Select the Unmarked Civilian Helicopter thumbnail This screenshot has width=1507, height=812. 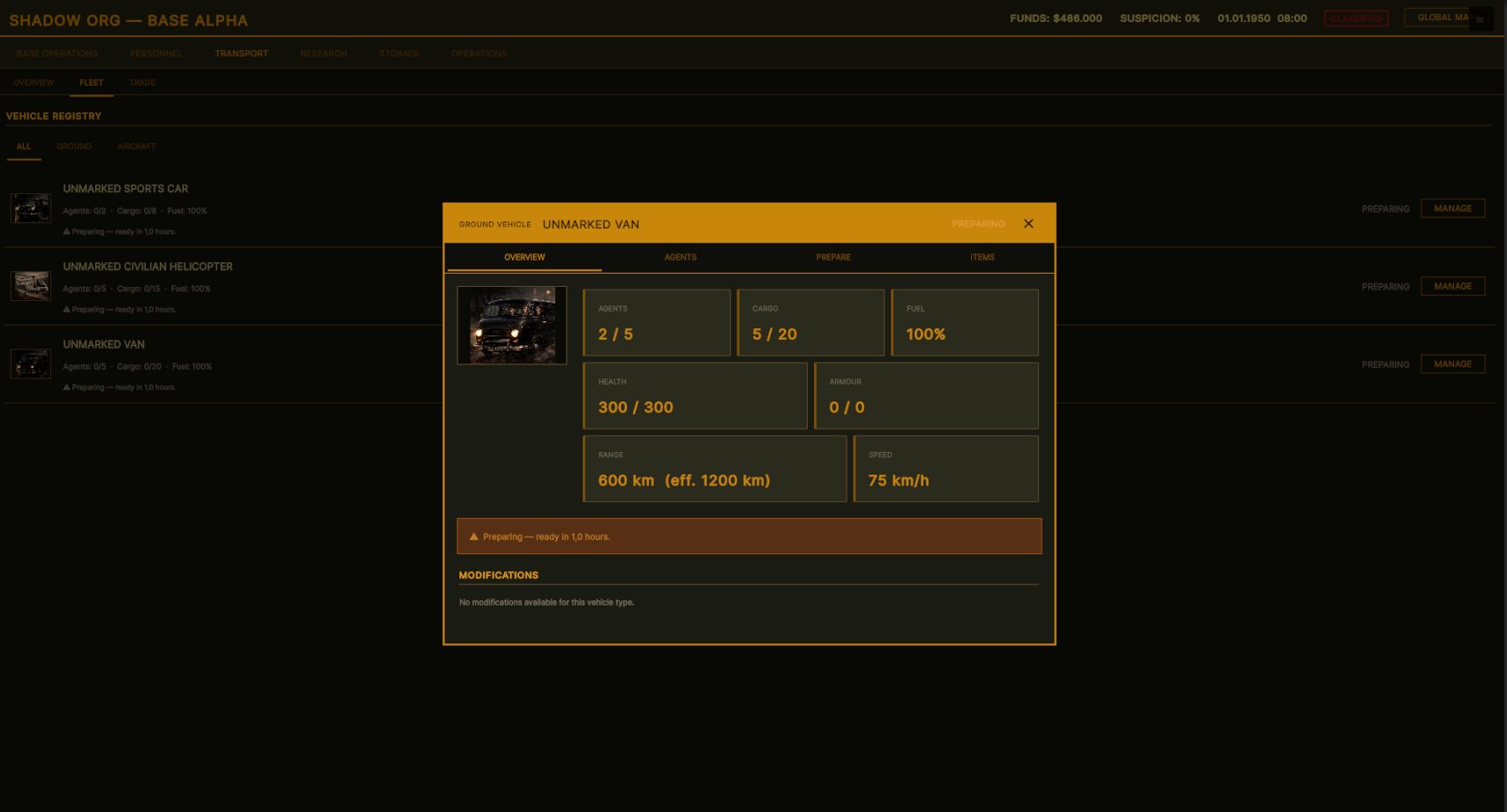[31, 287]
